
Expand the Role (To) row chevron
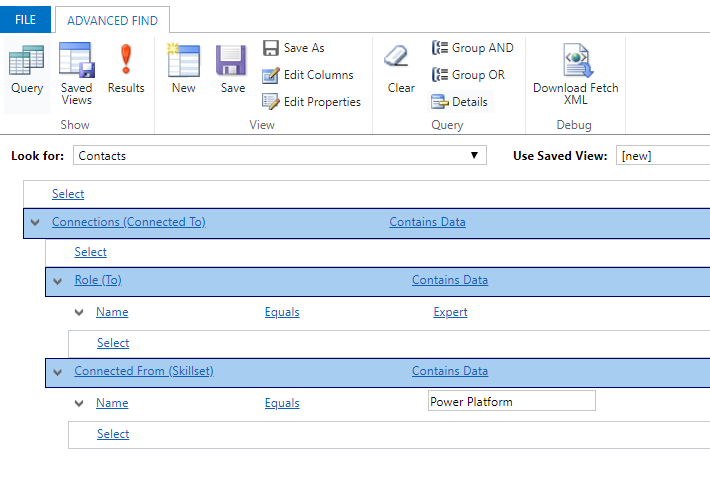[x=58, y=281]
